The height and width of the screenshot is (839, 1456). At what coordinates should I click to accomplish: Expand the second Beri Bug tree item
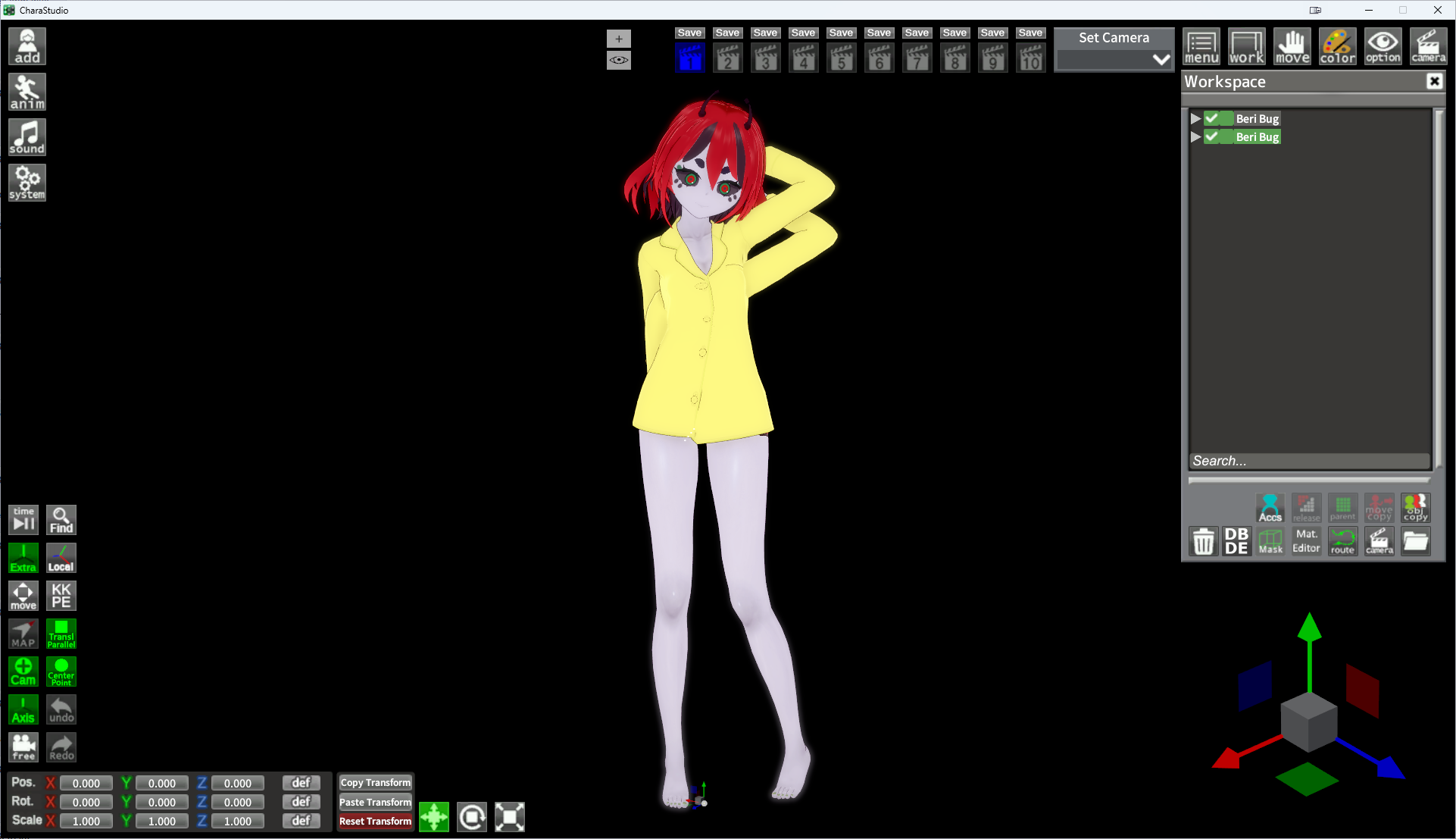point(1195,136)
